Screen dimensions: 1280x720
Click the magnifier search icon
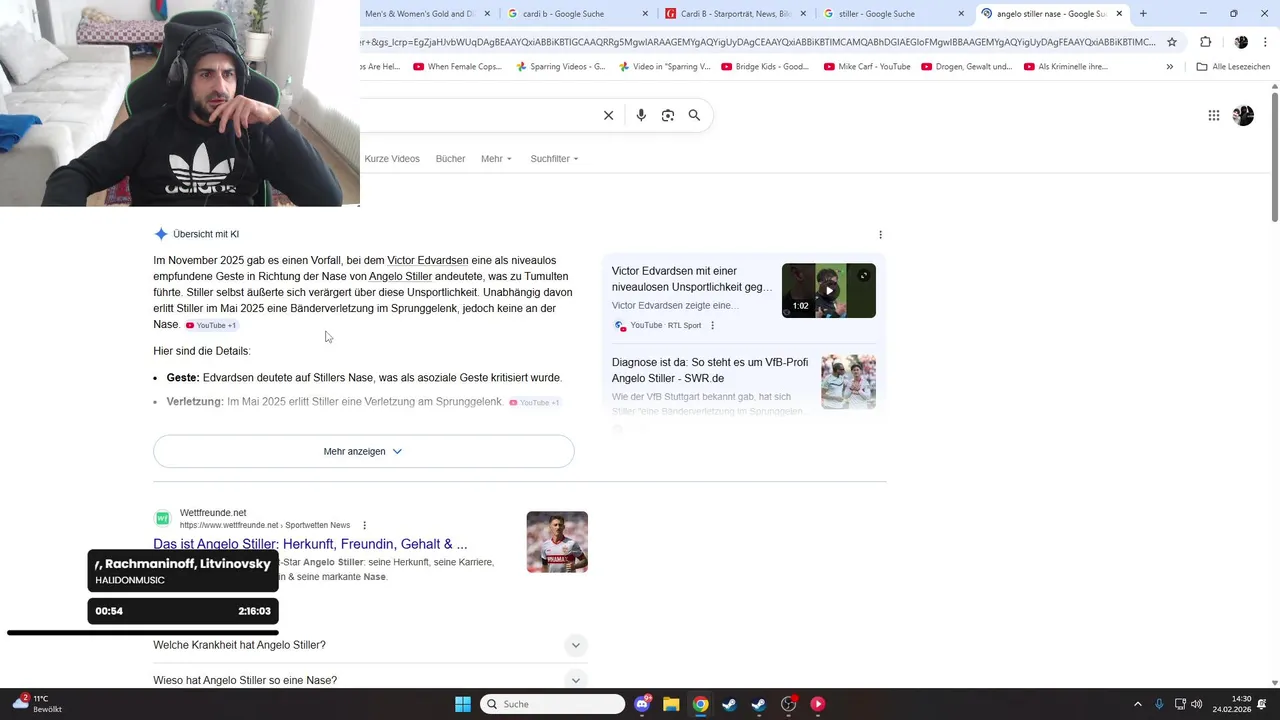tap(694, 115)
